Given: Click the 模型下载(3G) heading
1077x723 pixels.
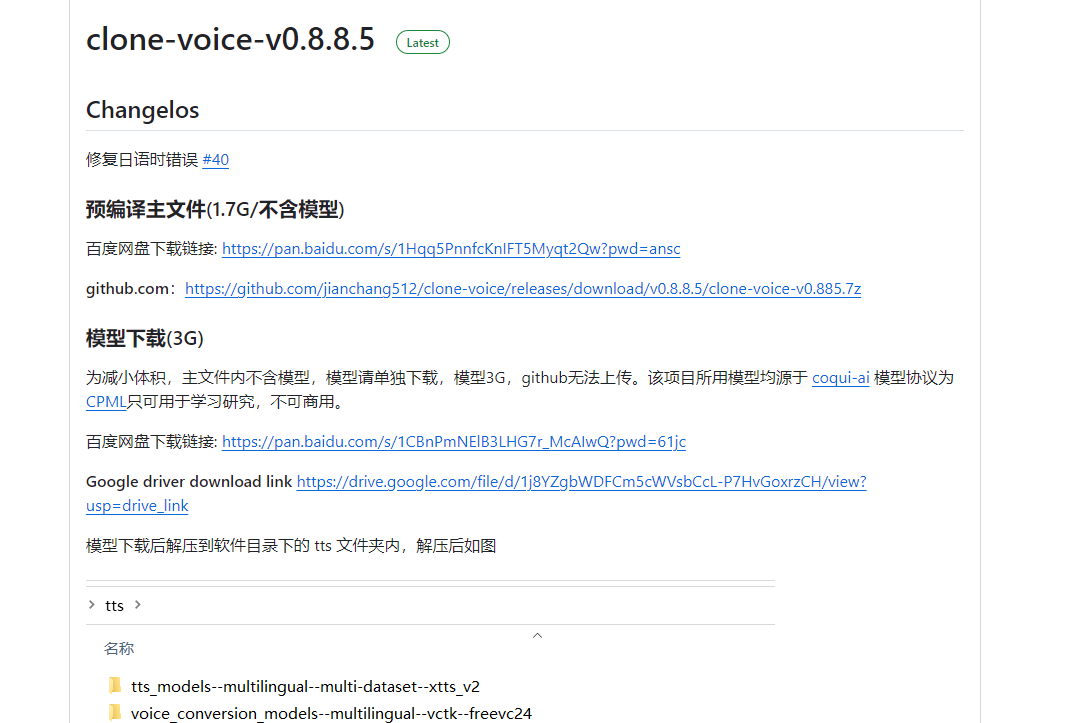Looking at the screenshot, I should (x=145, y=338).
